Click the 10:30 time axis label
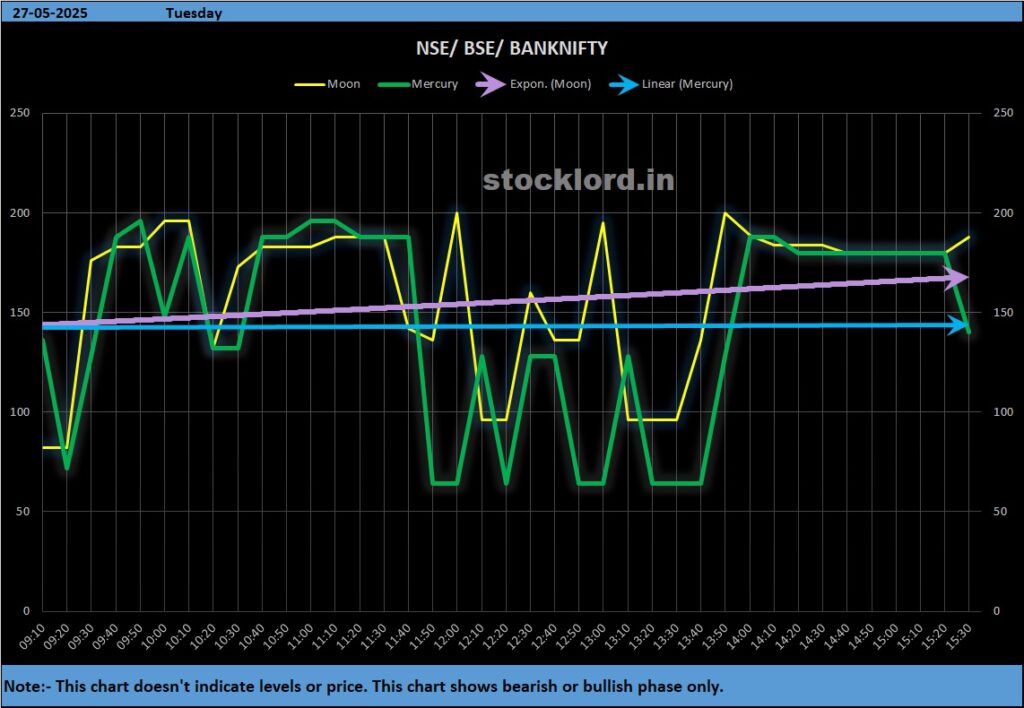This screenshot has height=708, width=1024. [x=227, y=636]
